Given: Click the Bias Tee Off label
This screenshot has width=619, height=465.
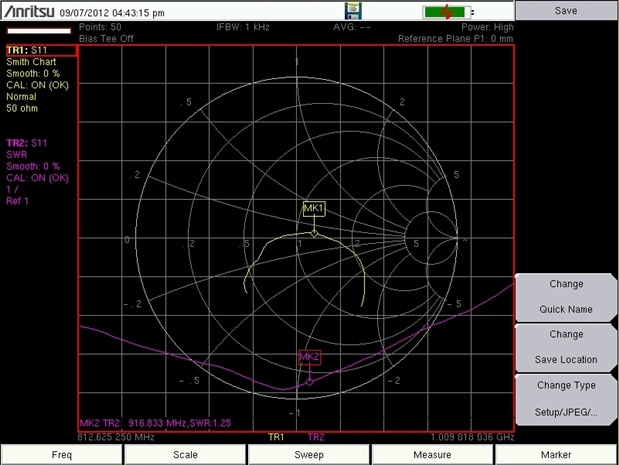Looking at the screenshot, I should (x=106, y=39).
